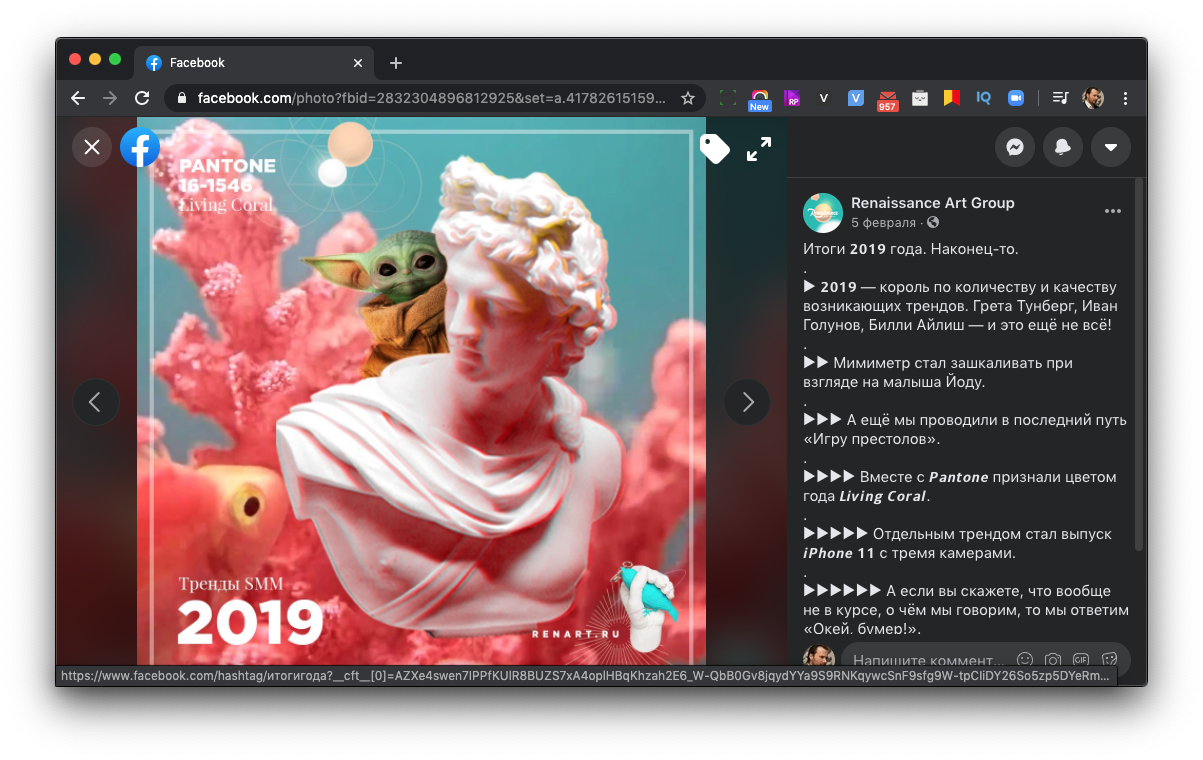The width and height of the screenshot is (1203, 760).
Task: Open Messenger from the top bar
Action: (1015, 147)
